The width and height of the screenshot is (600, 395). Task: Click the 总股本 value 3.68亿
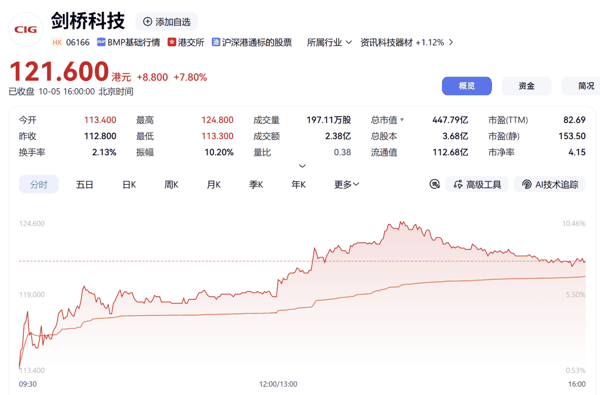point(455,136)
